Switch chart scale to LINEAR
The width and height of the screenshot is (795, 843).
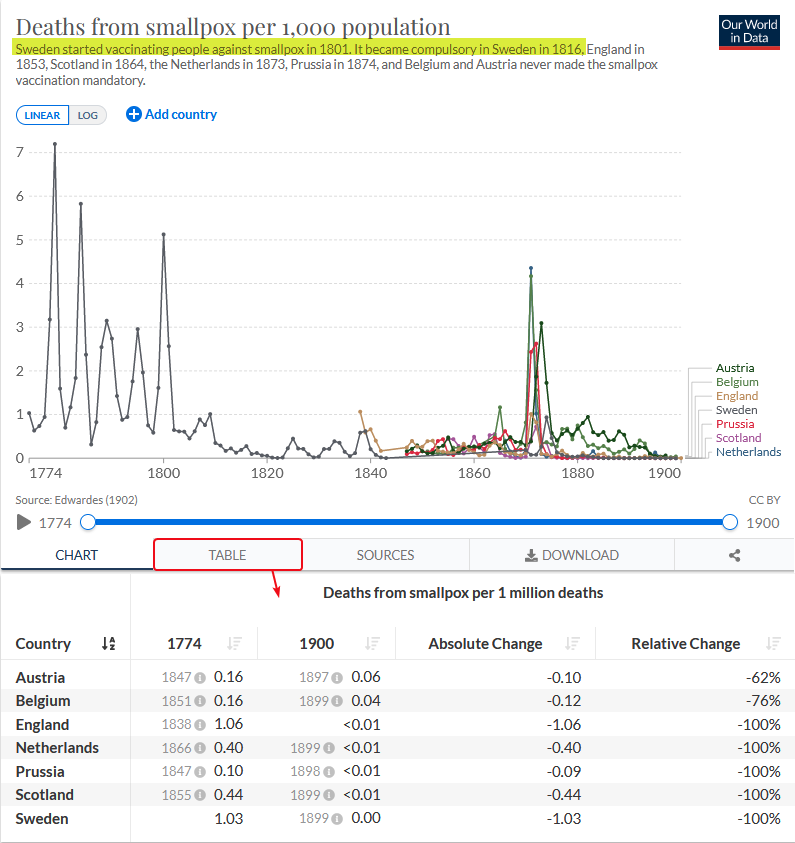(42, 115)
